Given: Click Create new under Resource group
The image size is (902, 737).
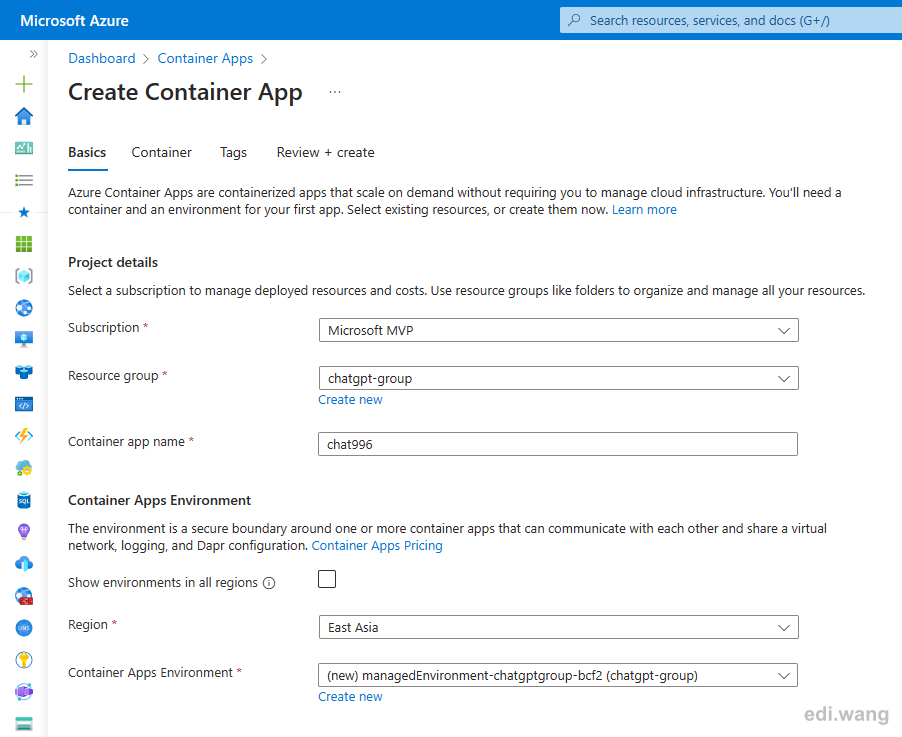Looking at the screenshot, I should [350, 400].
